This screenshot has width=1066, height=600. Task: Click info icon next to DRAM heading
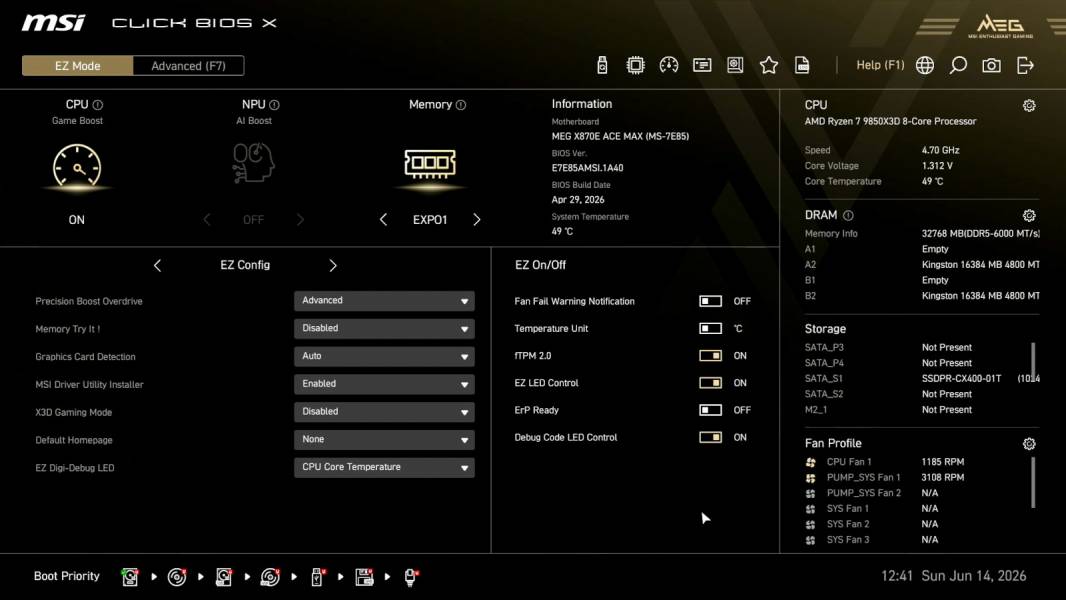(848, 215)
